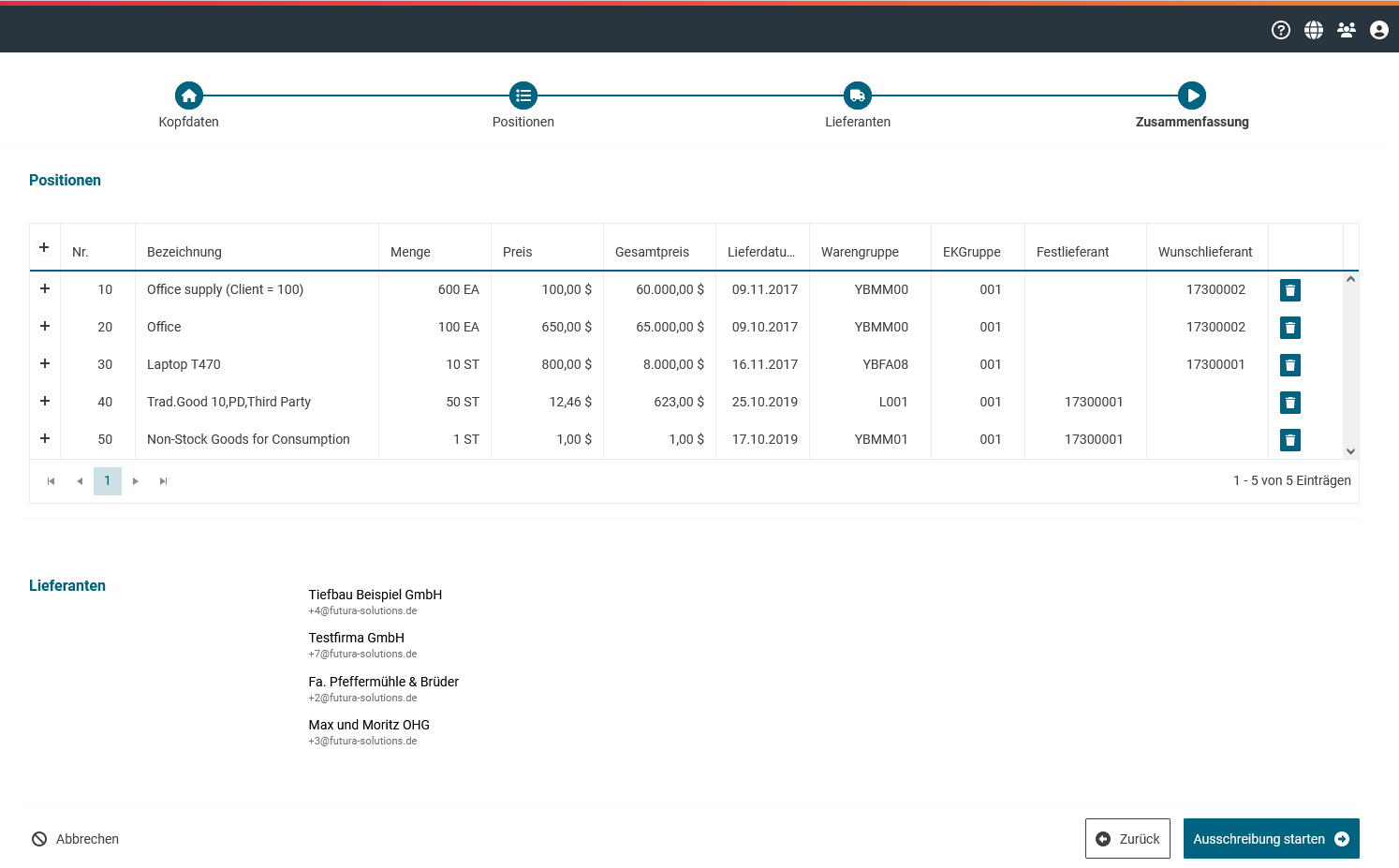Jump to last page of table
The width and height of the screenshot is (1399, 868).
(164, 481)
